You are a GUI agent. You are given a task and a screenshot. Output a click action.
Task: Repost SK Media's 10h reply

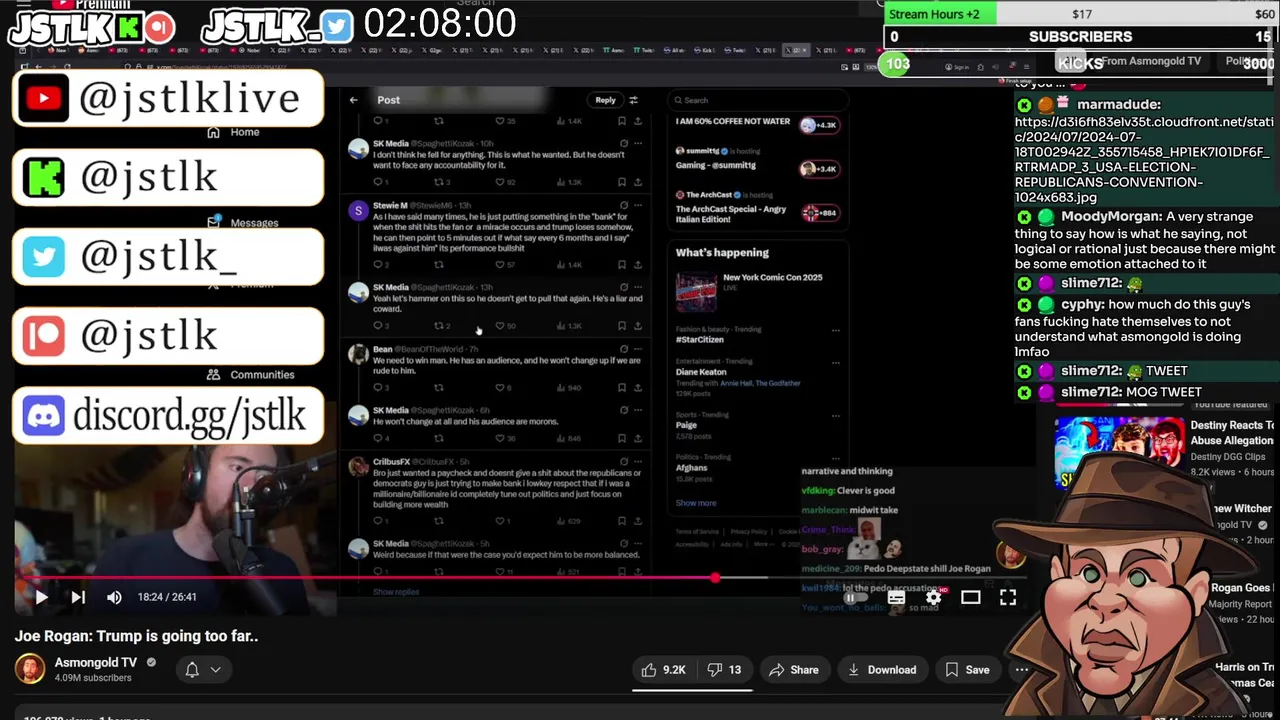click(438, 182)
